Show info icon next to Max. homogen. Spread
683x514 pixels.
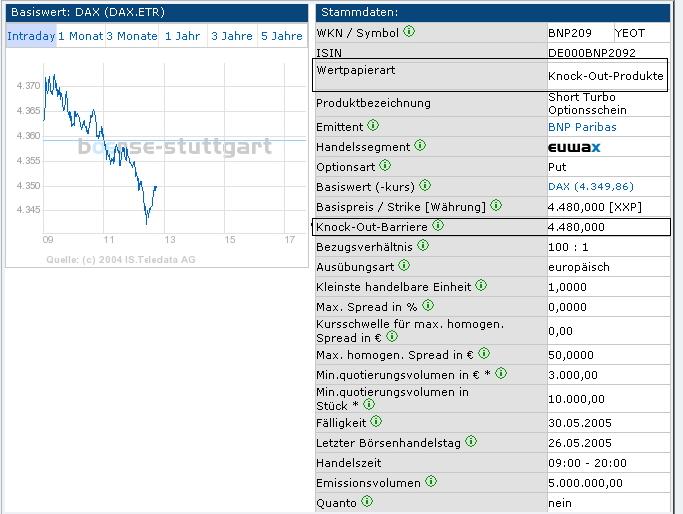point(484,354)
